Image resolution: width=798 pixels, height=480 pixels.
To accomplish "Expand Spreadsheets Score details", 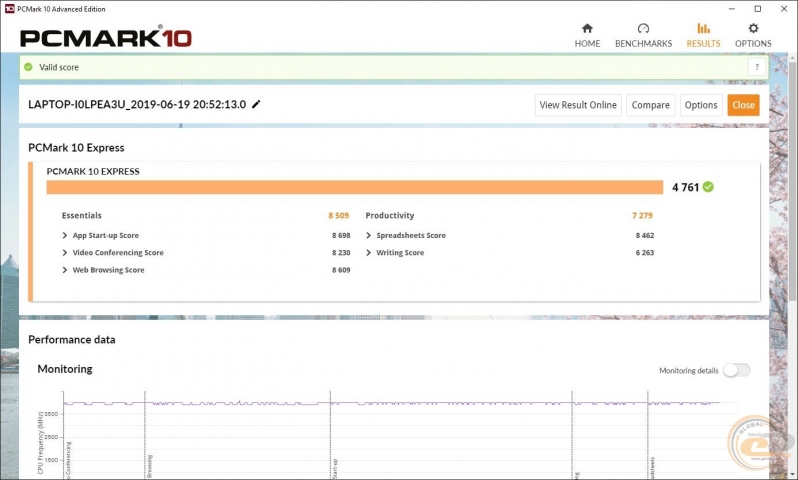I will [368, 235].
